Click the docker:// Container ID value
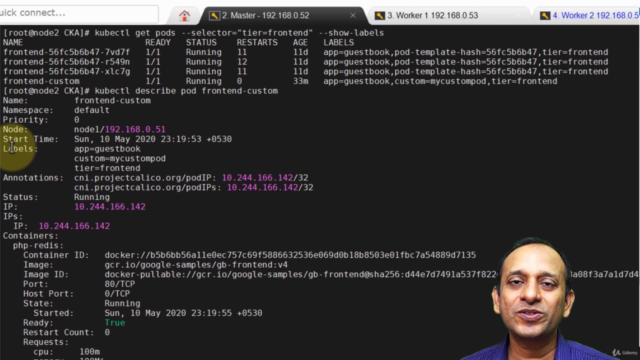The height and width of the screenshot is (360, 640). tap(290, 255)
